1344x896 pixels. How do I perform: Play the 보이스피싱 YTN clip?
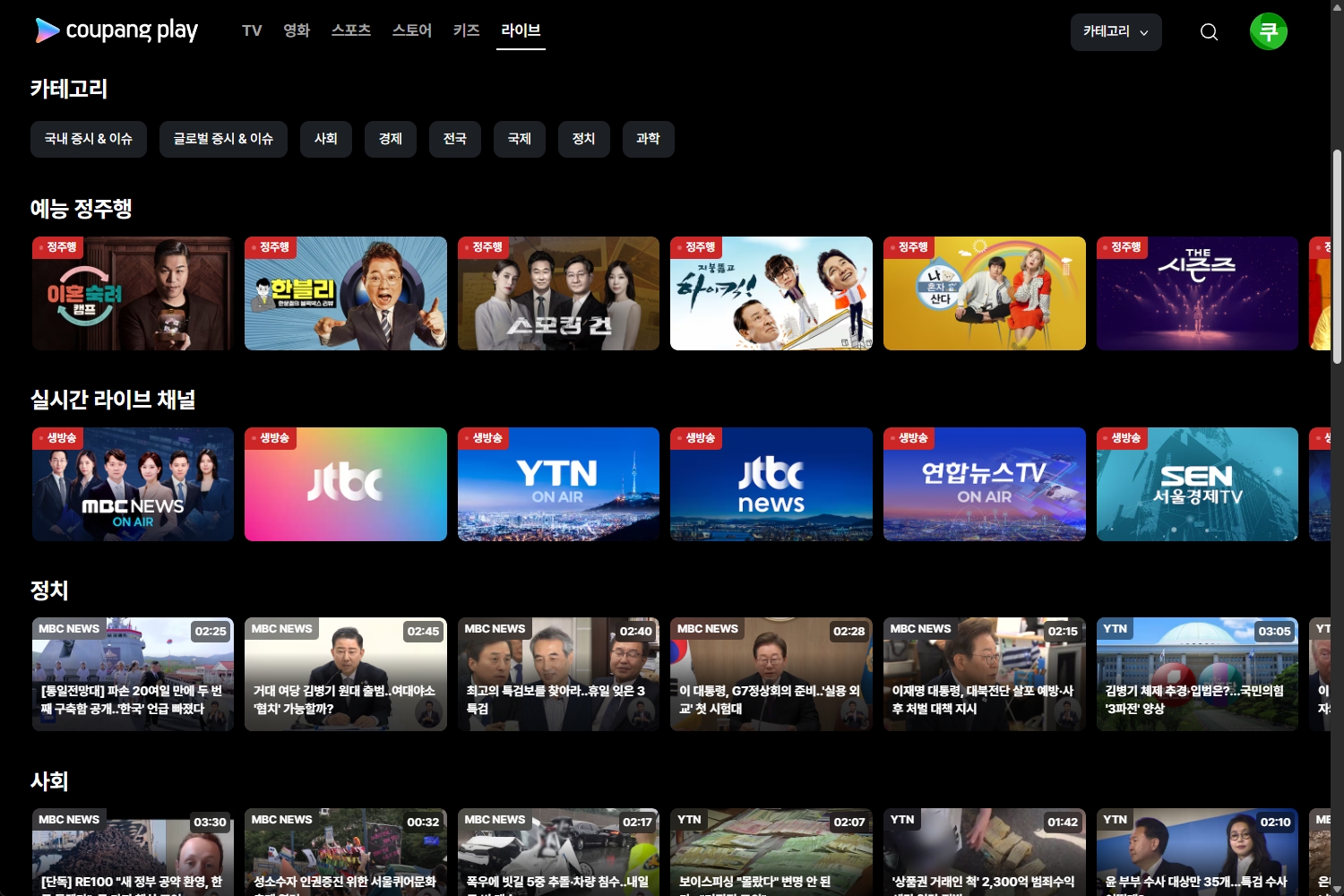click(x=771, y=852)
